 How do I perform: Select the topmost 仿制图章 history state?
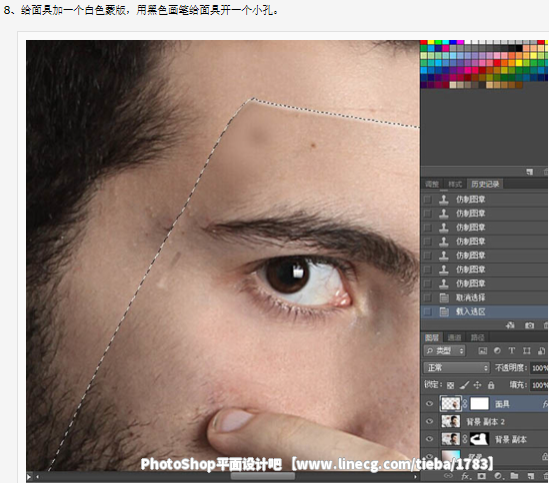tap(485, 200)
